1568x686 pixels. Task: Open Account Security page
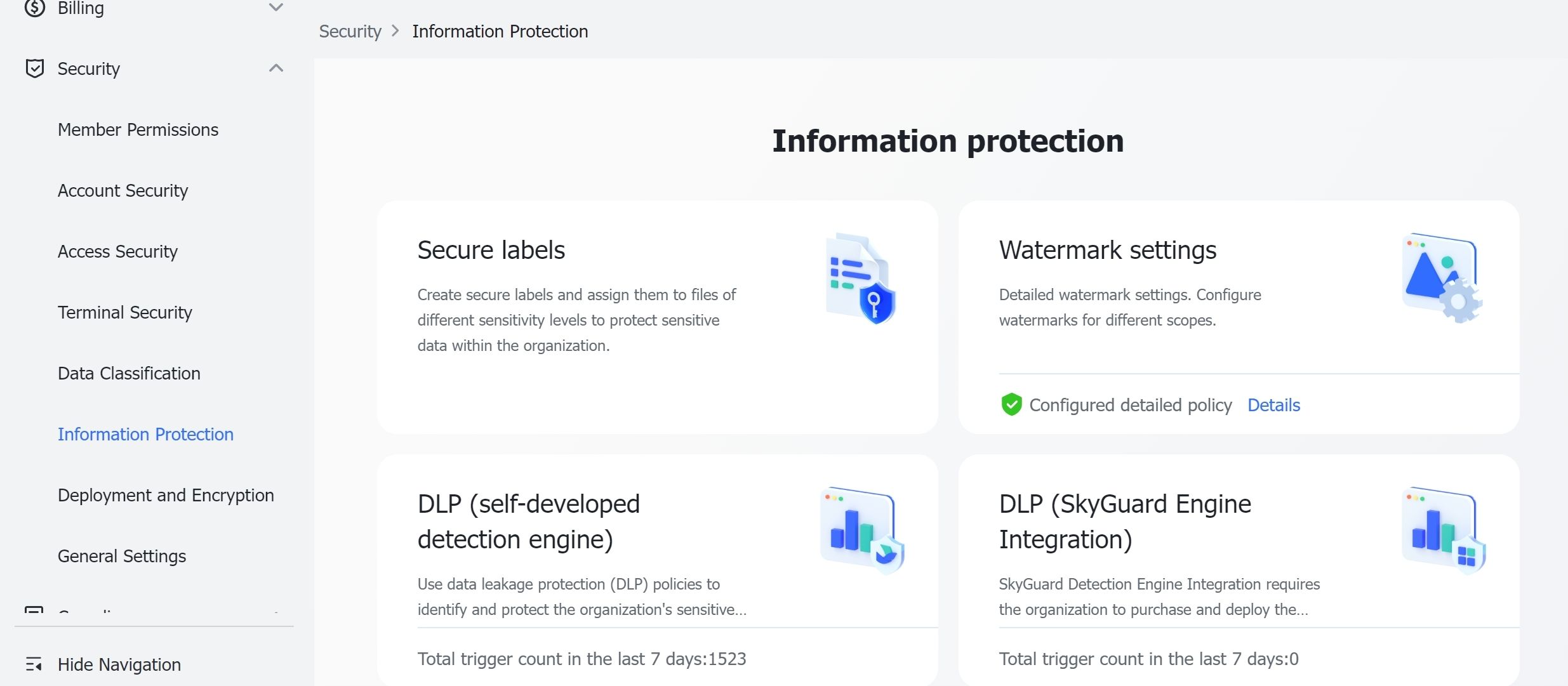click(123, 190)
